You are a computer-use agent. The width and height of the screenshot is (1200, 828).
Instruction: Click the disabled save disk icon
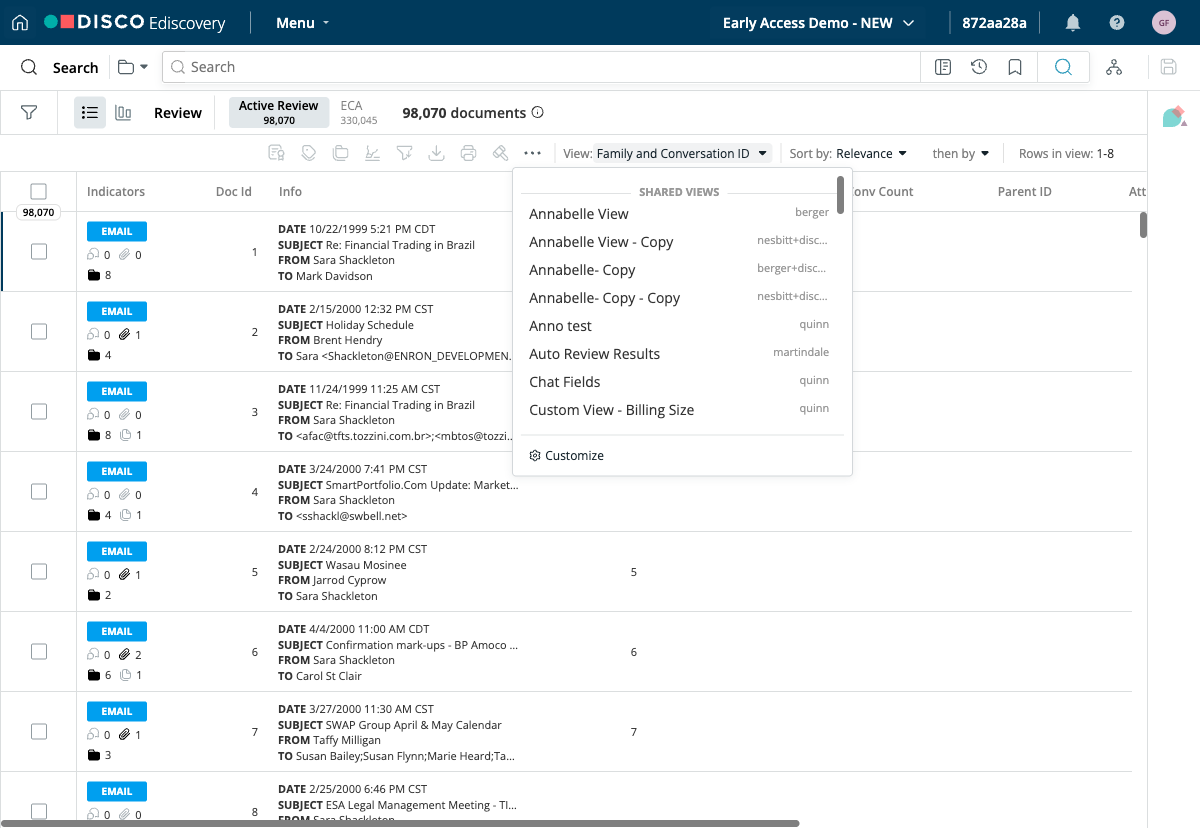tap(1168, 67)
